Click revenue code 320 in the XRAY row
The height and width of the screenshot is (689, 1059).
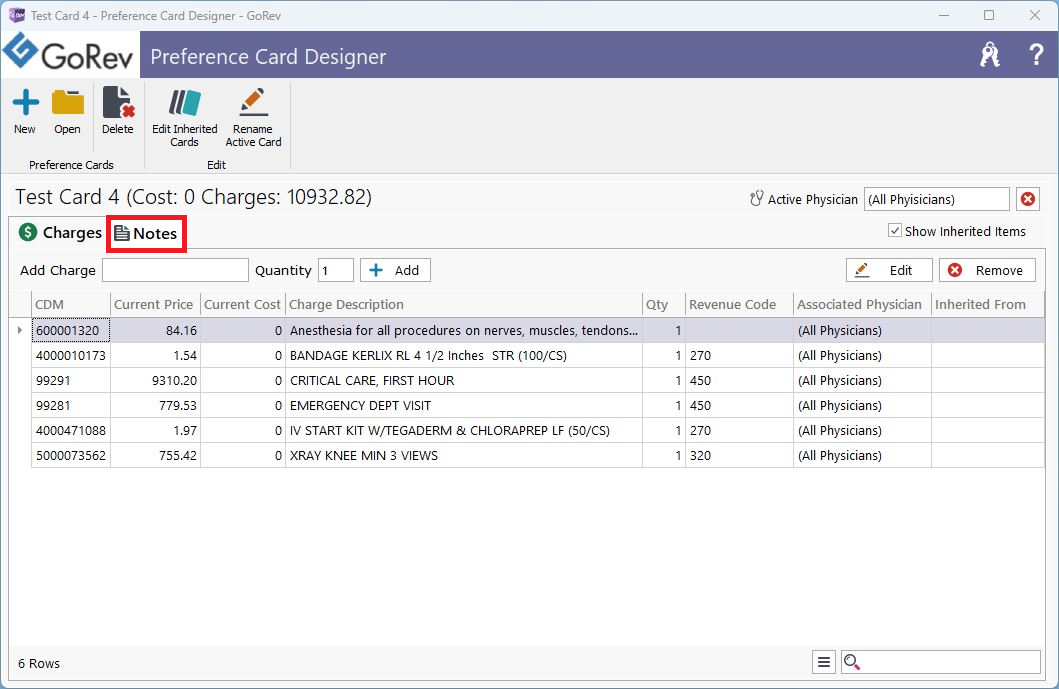click(700, 455)
